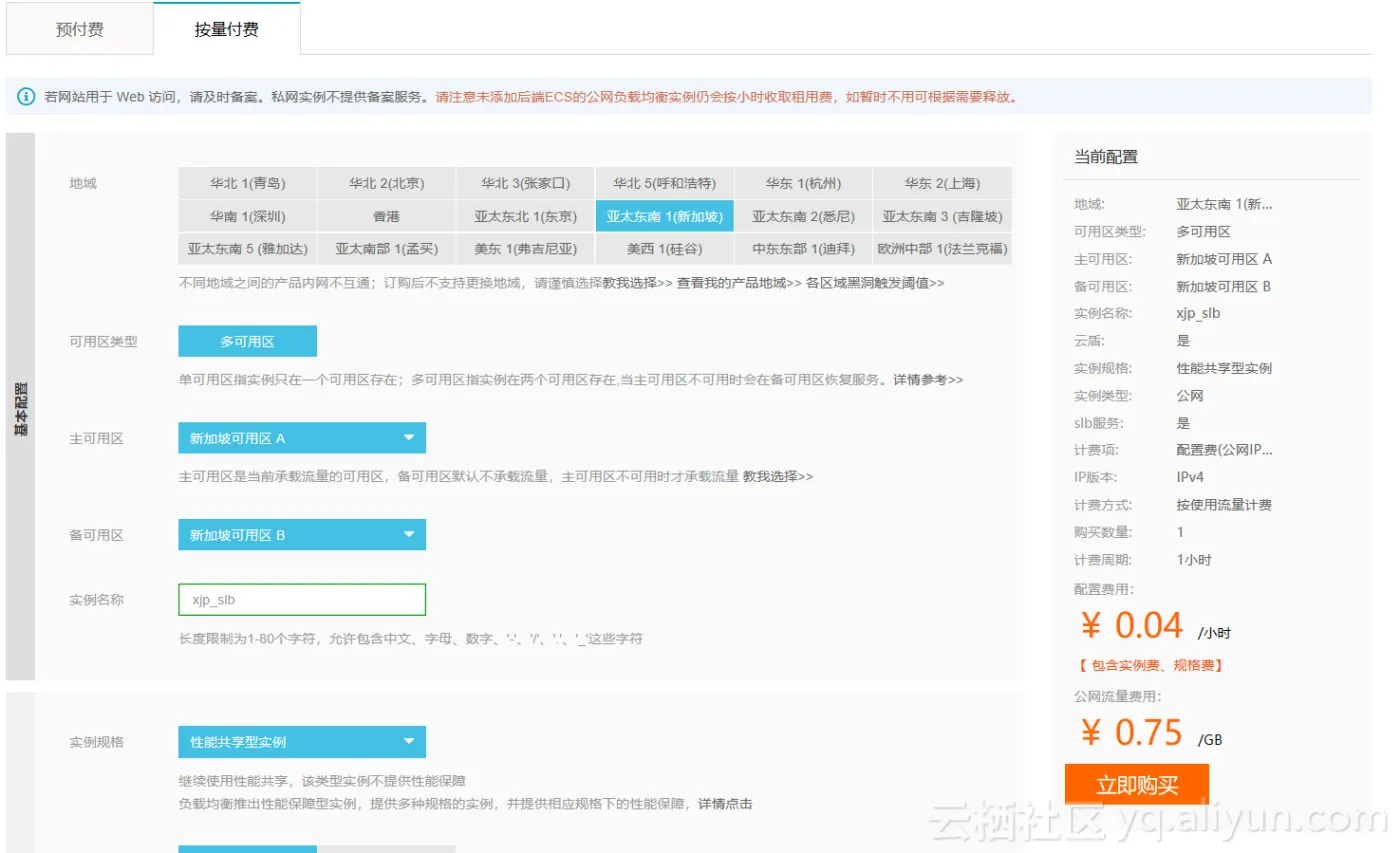Open the 教我选择>> link under regions
The image size is (1400, 853).
point(638,283)
